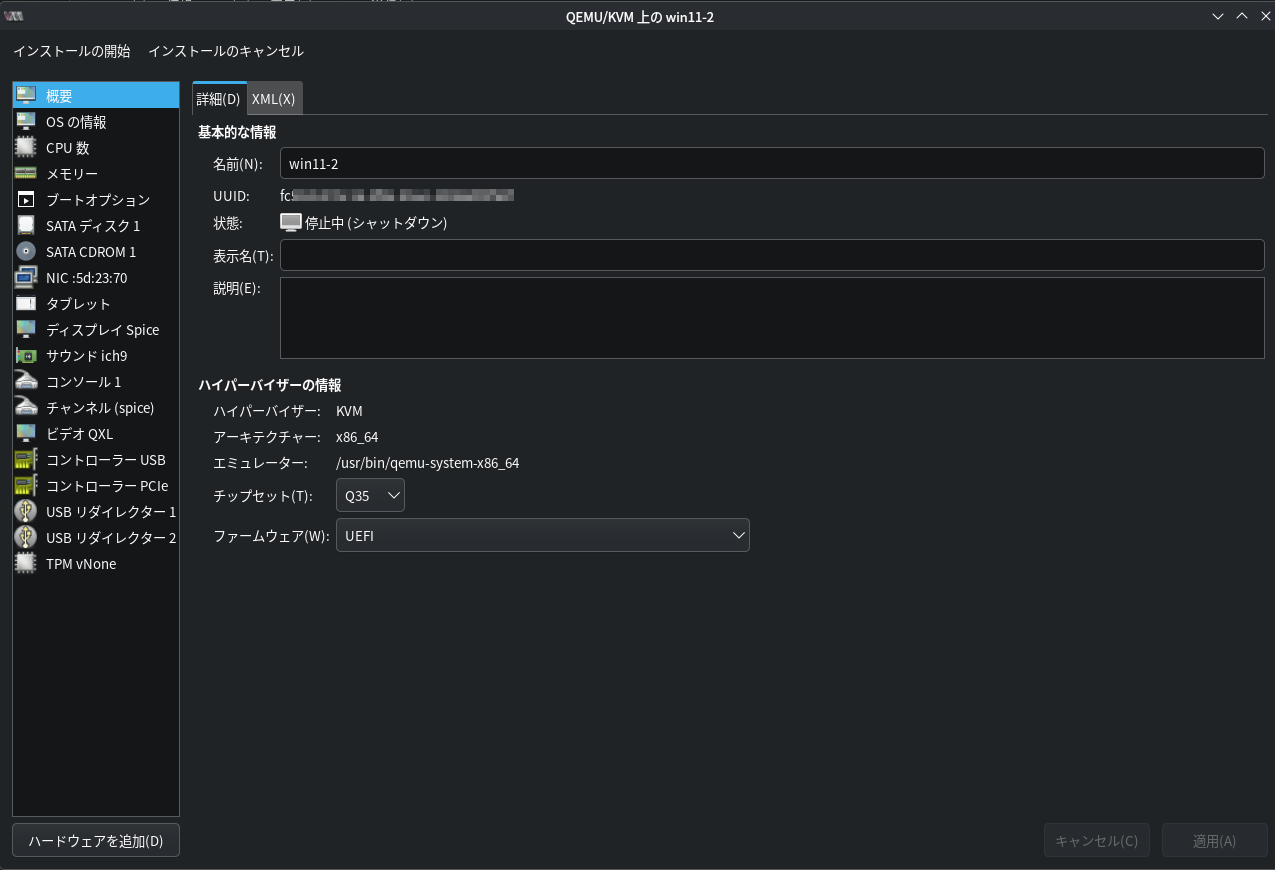The image size is (1275, 870).
Task: Click インストールの開始 in the toolbar
Action: pyautogui.click(x=72, y=51)
